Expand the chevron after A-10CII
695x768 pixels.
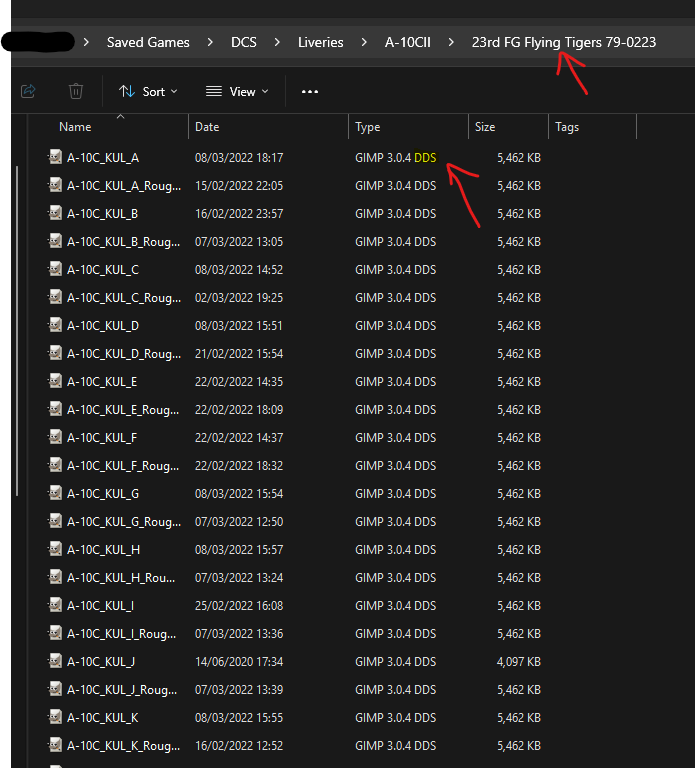tap(451, 43)
